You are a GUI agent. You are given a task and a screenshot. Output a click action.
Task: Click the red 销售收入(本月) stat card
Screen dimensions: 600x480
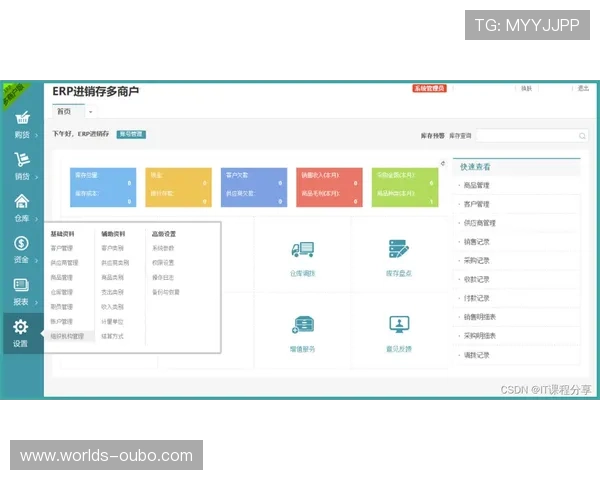[x=329, y=187]
